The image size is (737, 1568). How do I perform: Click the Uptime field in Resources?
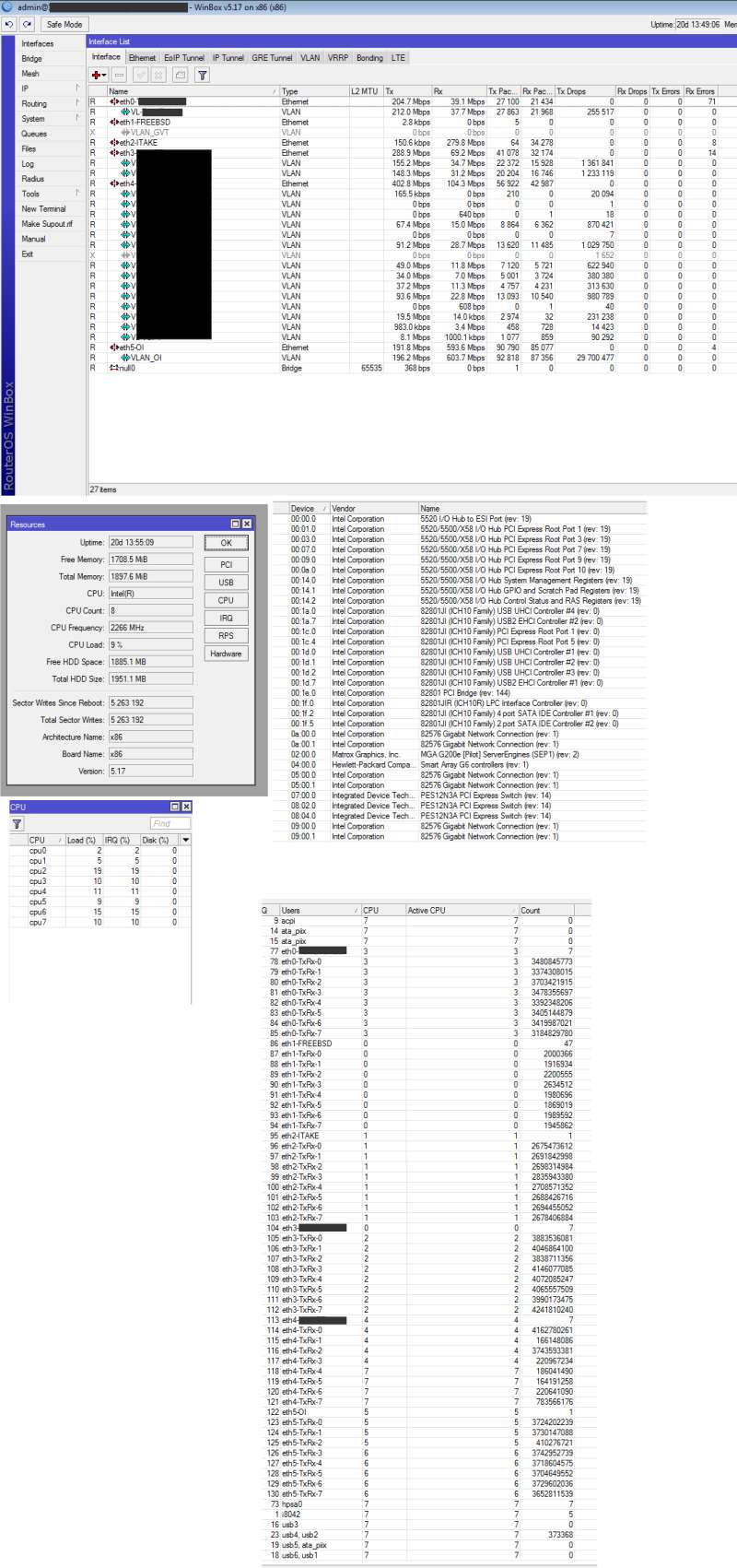pos(150,542)
